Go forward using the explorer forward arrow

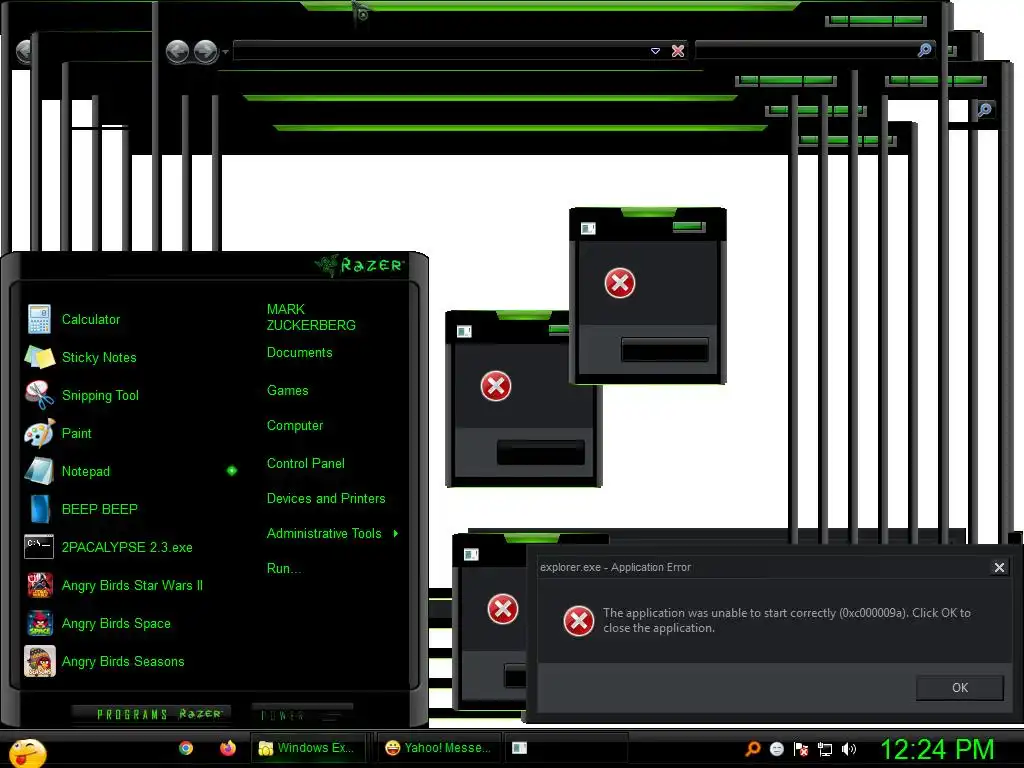click(x=206, y=51)
